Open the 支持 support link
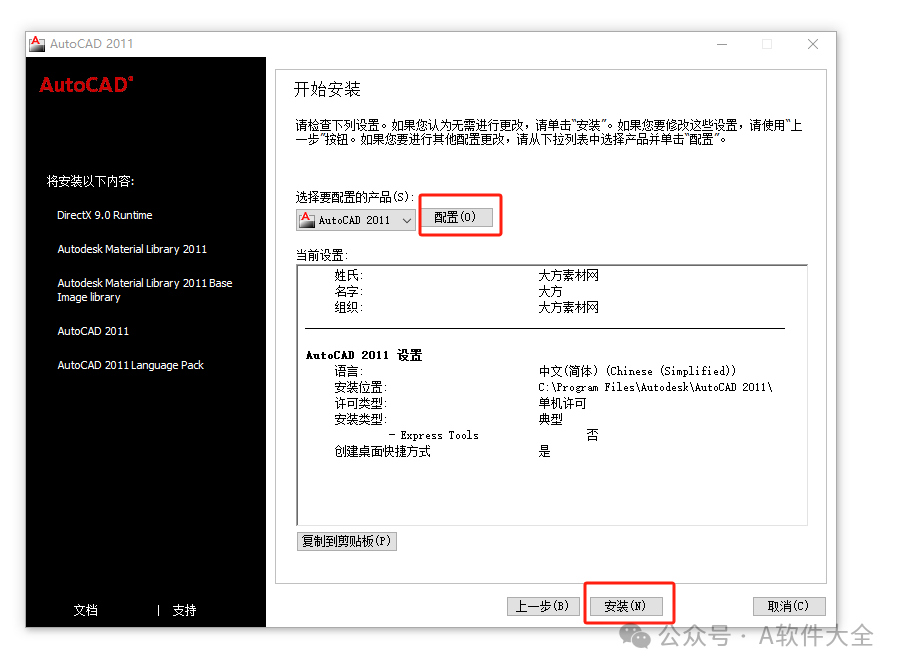The width and height of the screenshot is (902, 671). click(185, 610)
